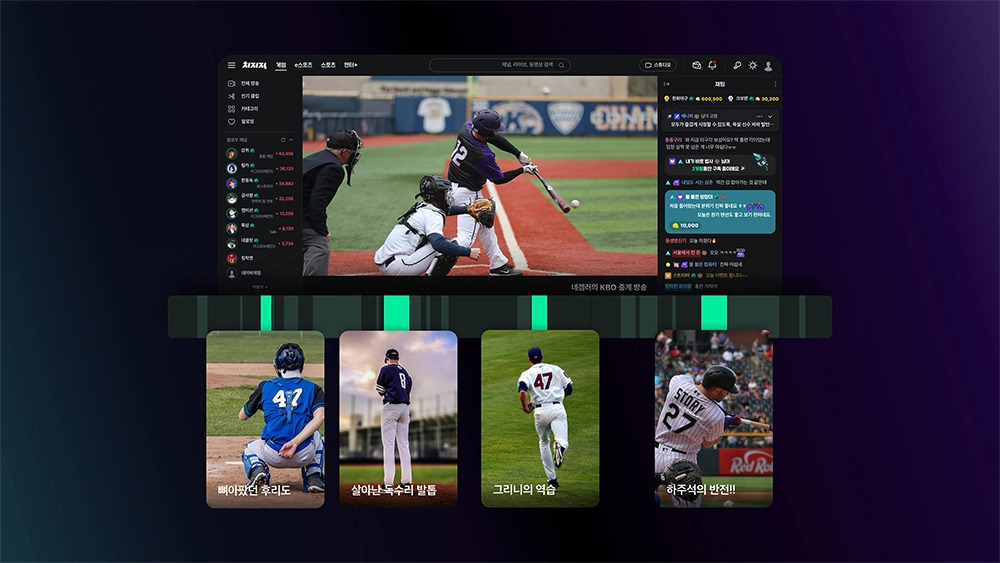The width and height of the screenshot is (1000, 563).
Task: Click the baseball live video player
Action: click(480, 176)
